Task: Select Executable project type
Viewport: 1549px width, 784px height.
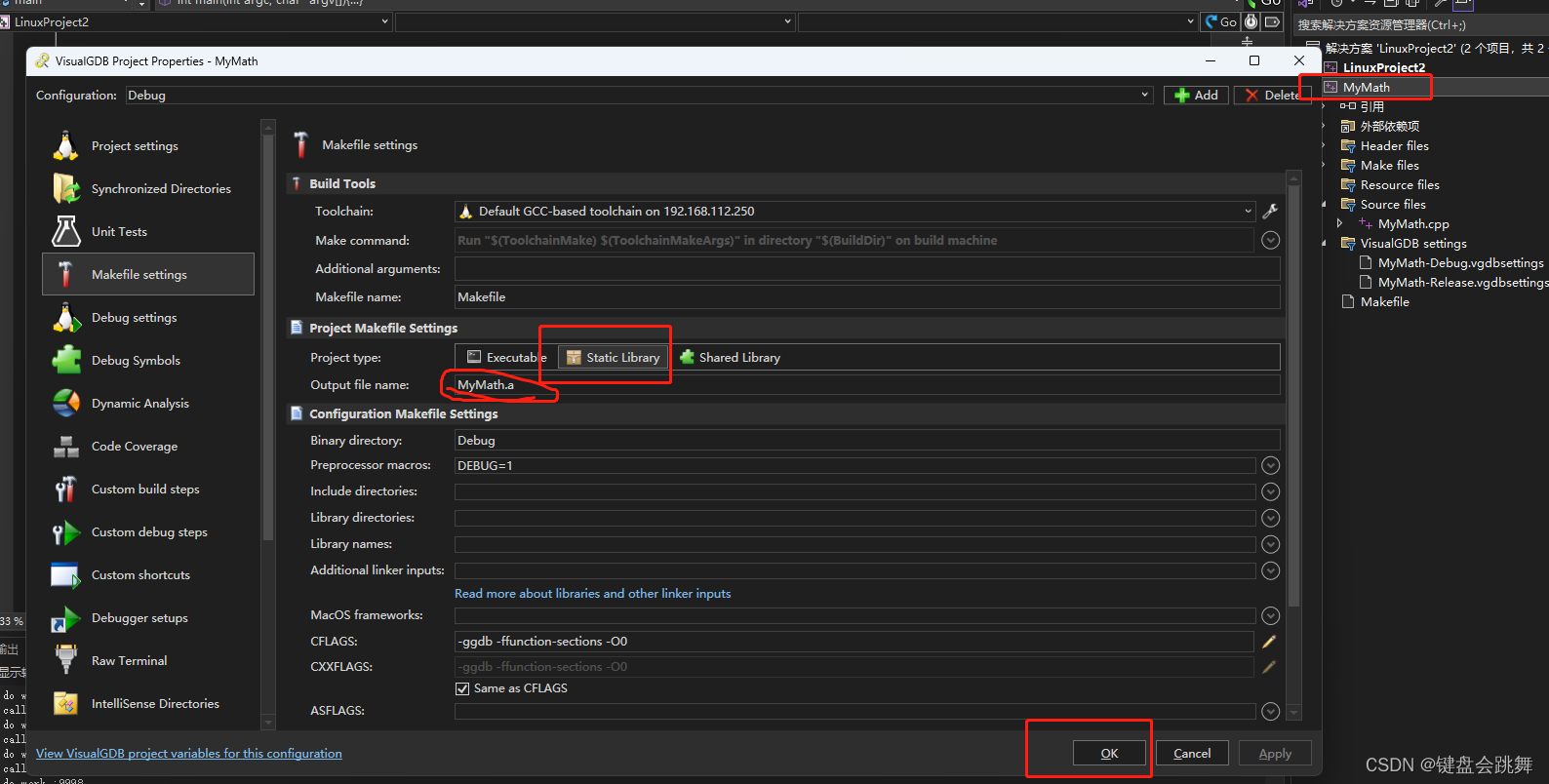Action: pyautogui.click(x=506, y=358)
